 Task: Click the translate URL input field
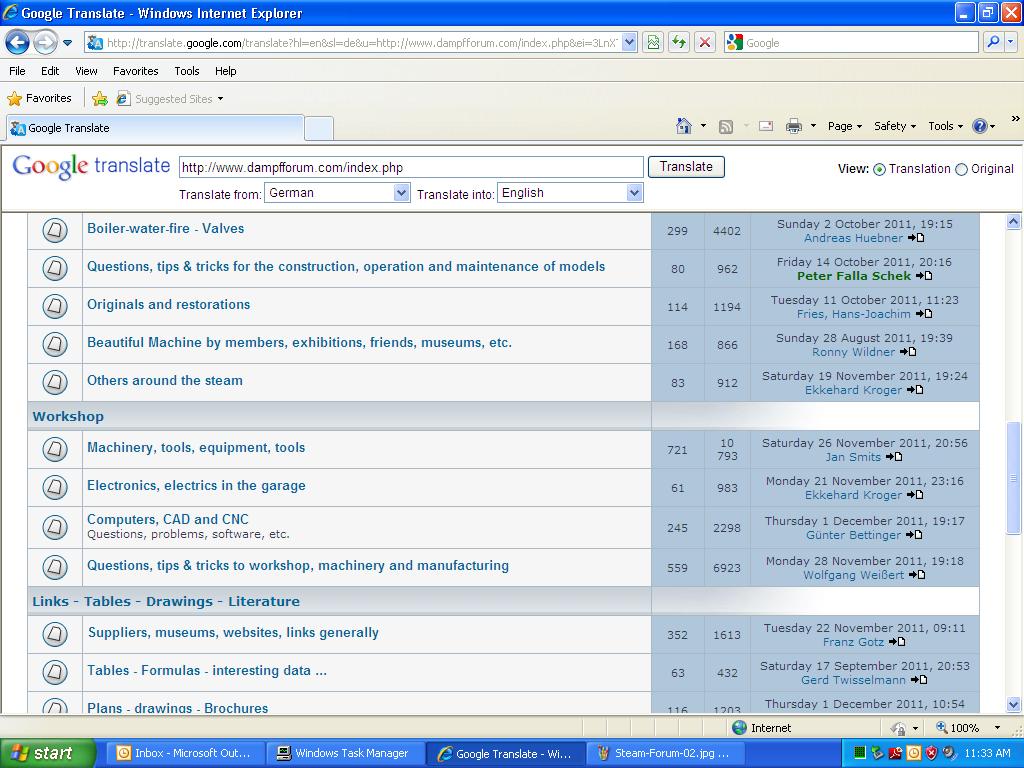[411, 167]
